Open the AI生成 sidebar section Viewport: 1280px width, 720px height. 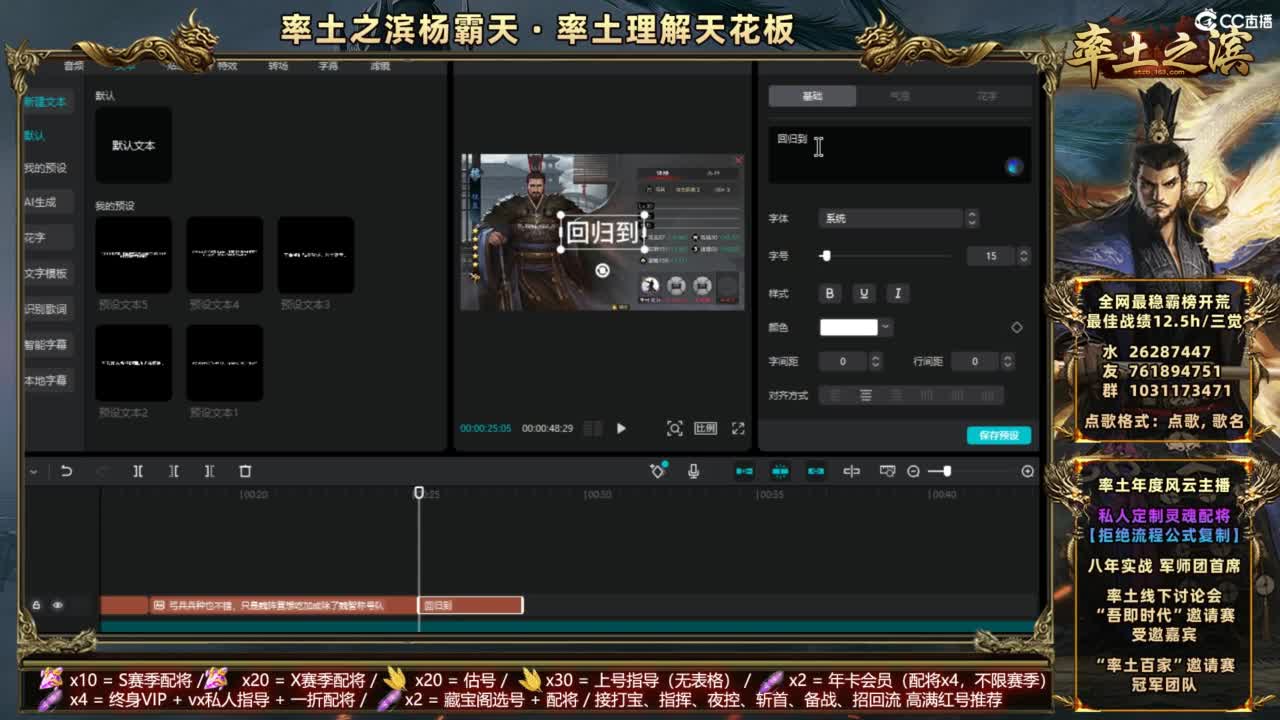(x=46, y=202)
